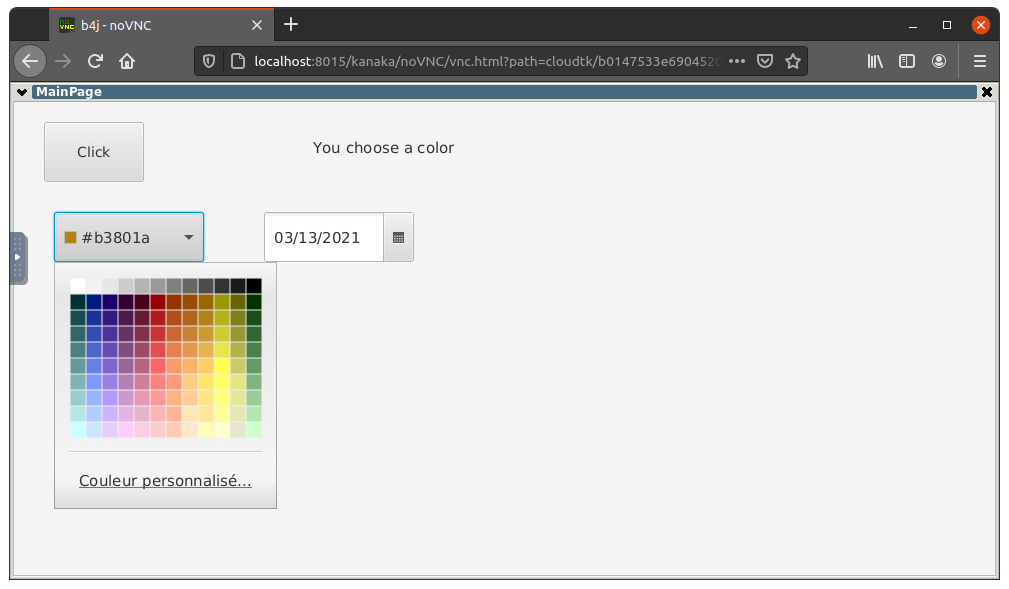The height and width of the screenshot is (589, 1009).
Task: Focus the 03/13/2021 date field
Action: pyautogui.click(x=324, y=238)
